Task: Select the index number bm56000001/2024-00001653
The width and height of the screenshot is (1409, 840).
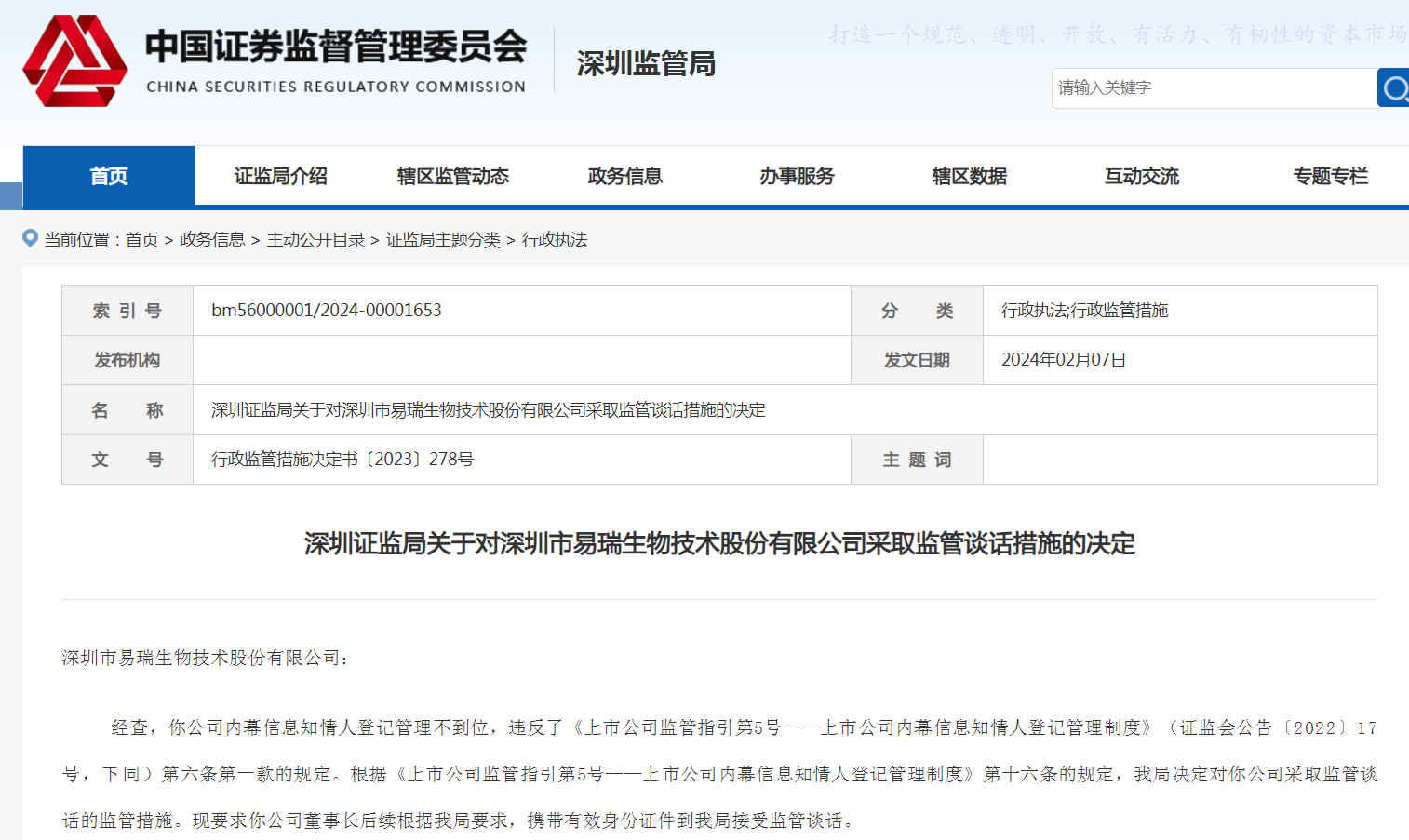Action: pos(327,310)
